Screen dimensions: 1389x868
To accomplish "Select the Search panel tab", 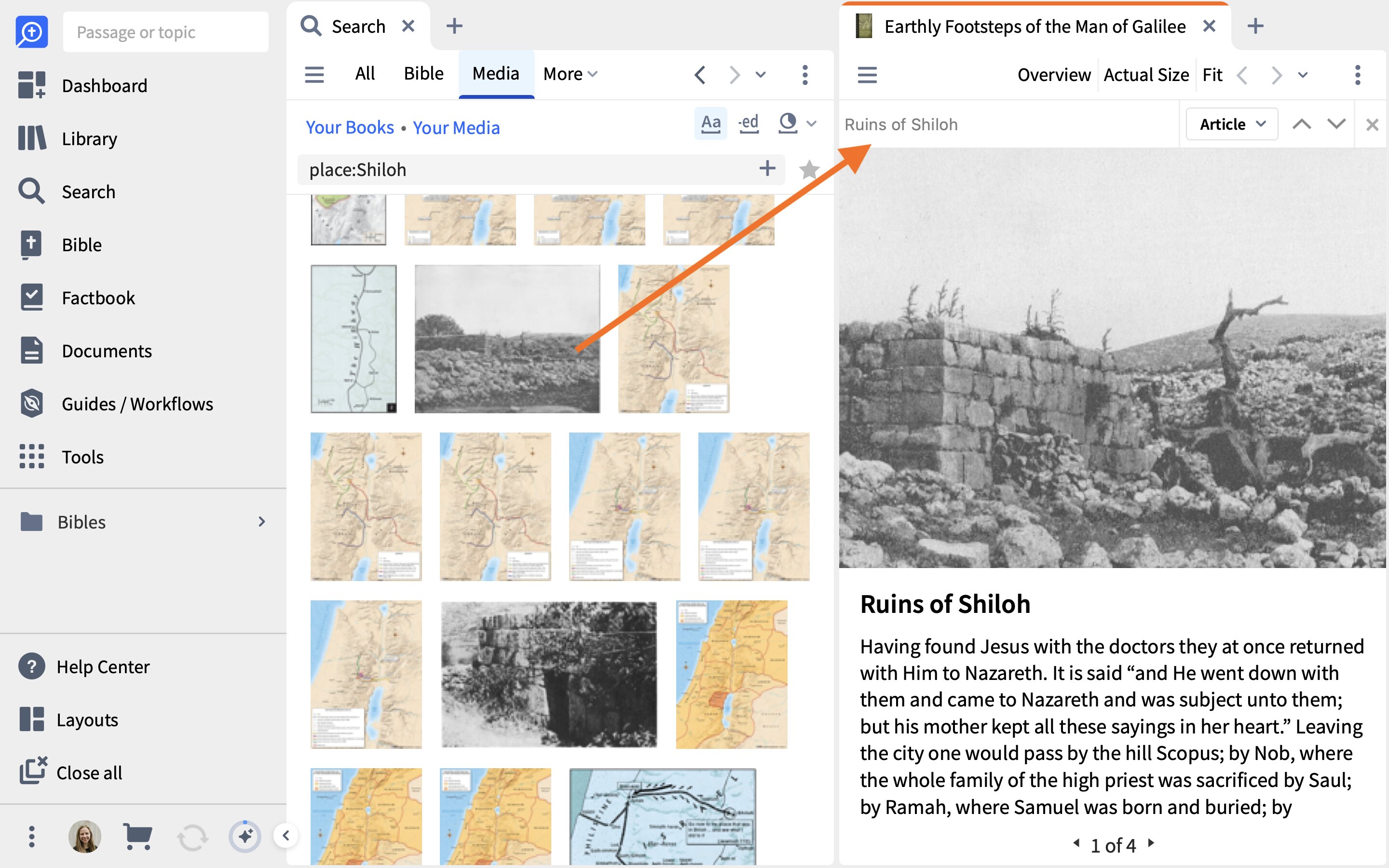I will click(358, 27).
